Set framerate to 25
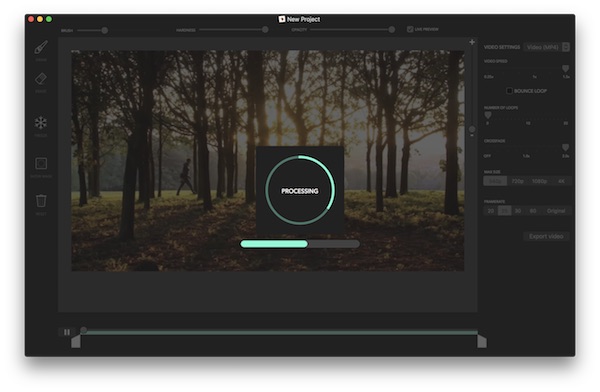Screen dimensions: 600x392 [505, 211]
